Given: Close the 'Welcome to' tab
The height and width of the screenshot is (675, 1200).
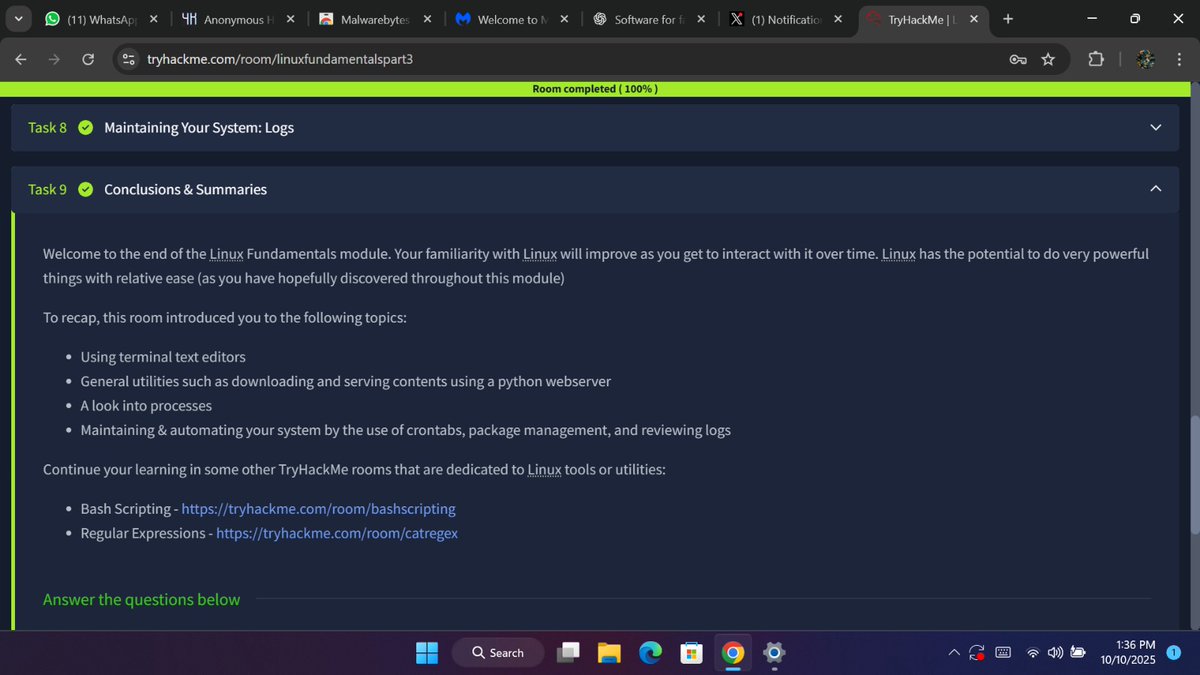Looking at the screenshot, I should point(564,19).
